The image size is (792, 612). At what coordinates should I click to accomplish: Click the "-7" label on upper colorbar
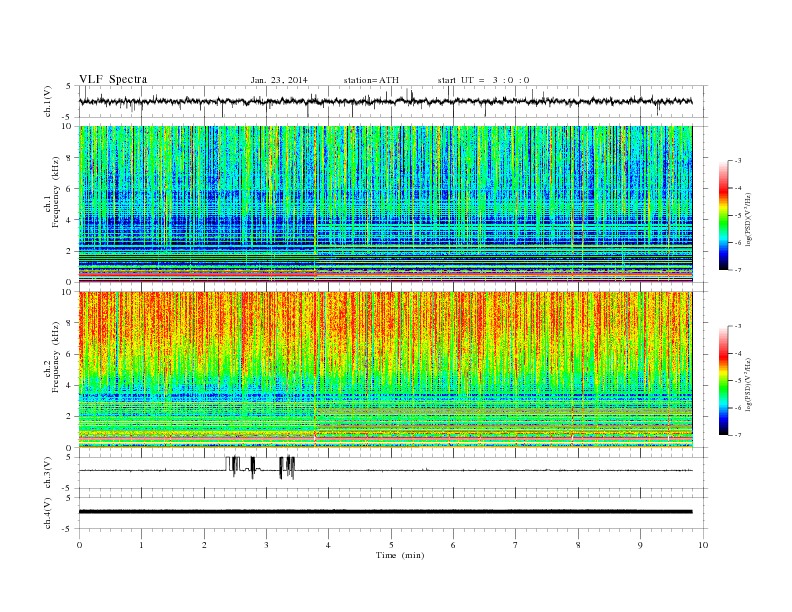pyautogui.click(x=738, y=270)
